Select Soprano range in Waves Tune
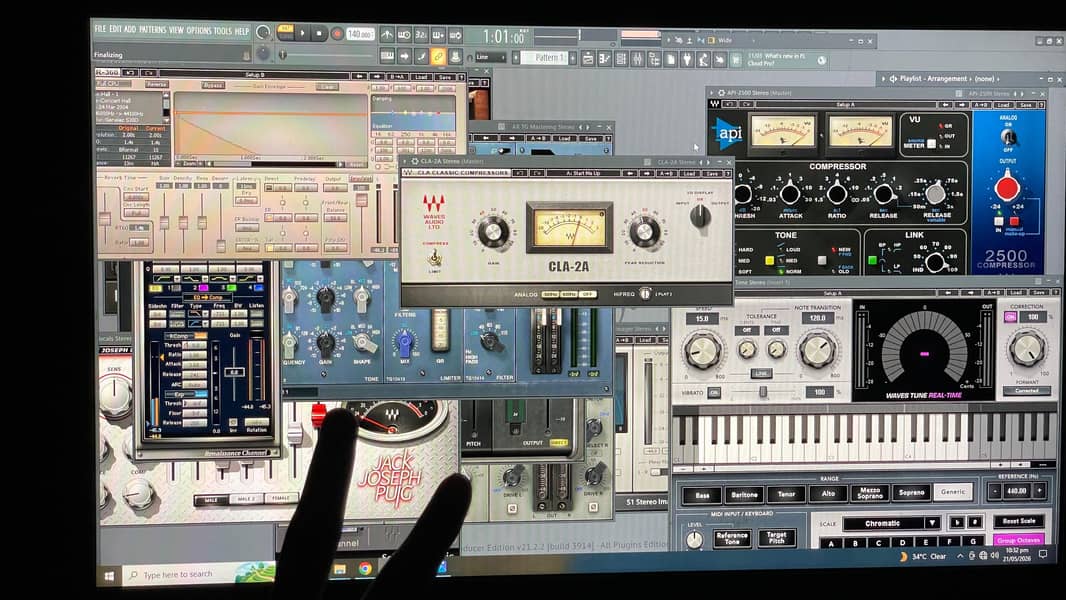Screen dimensions: 1066x600 coord(912,492)
